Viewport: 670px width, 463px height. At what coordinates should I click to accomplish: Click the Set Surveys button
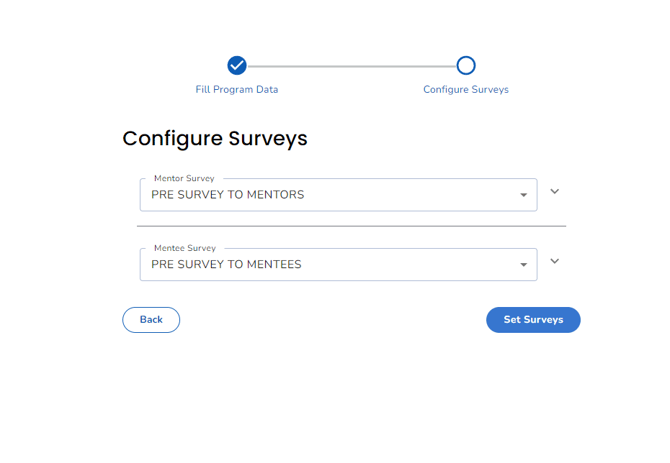click(533, 320)
